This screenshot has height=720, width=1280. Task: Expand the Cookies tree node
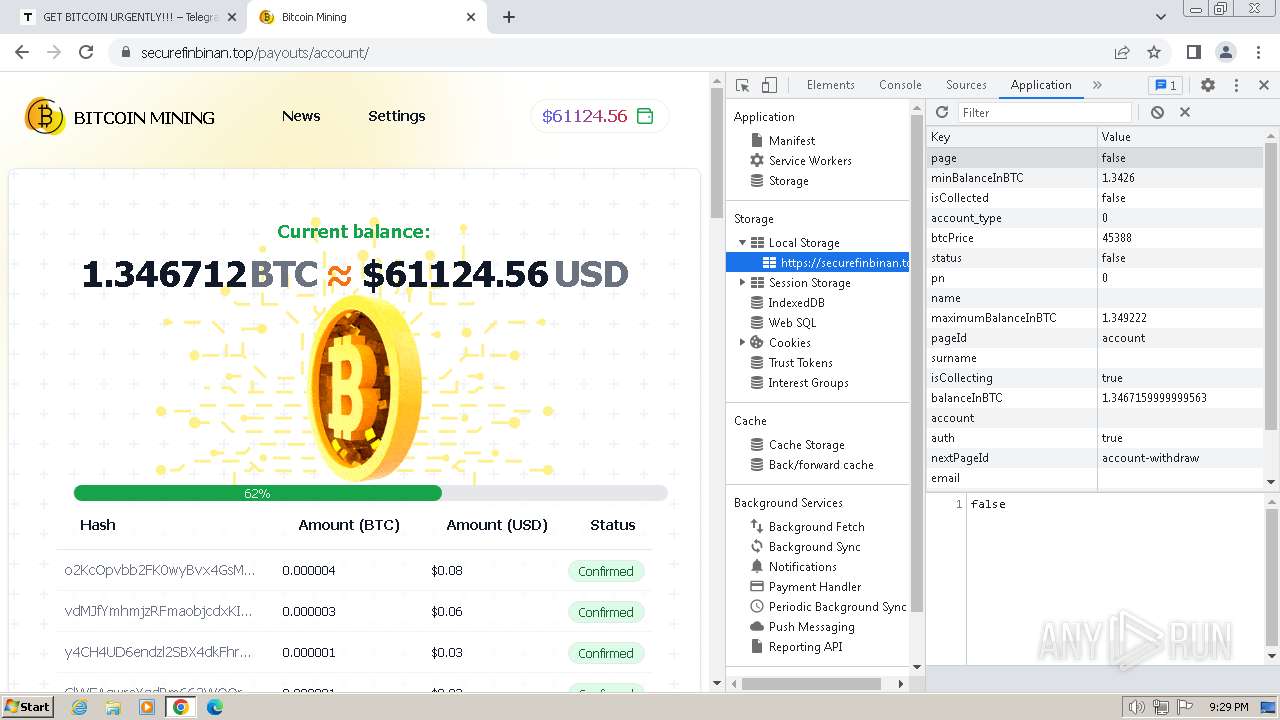(x=742, y=343)
